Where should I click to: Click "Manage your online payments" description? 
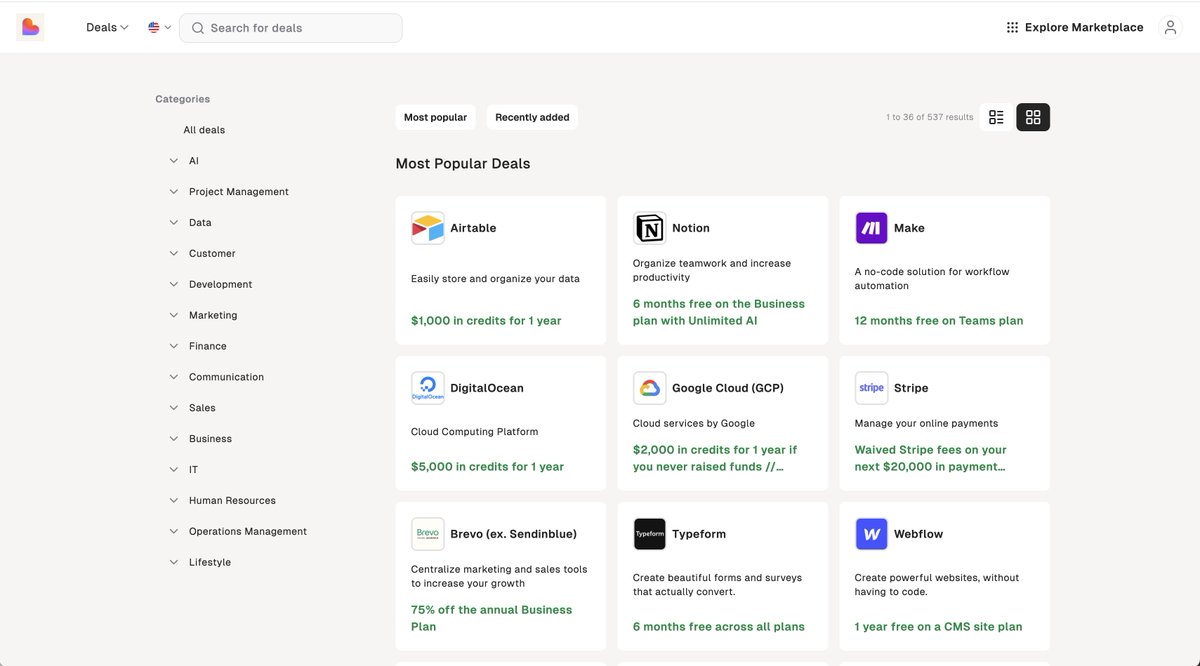pos(927,423)
